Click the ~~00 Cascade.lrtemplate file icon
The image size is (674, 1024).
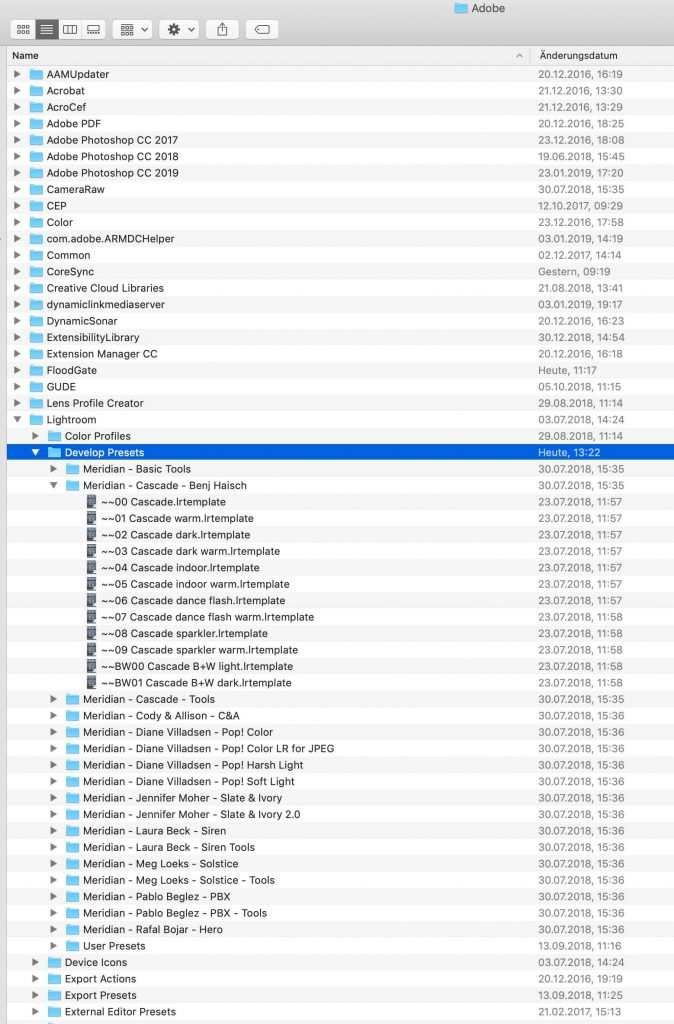point(91,502)
